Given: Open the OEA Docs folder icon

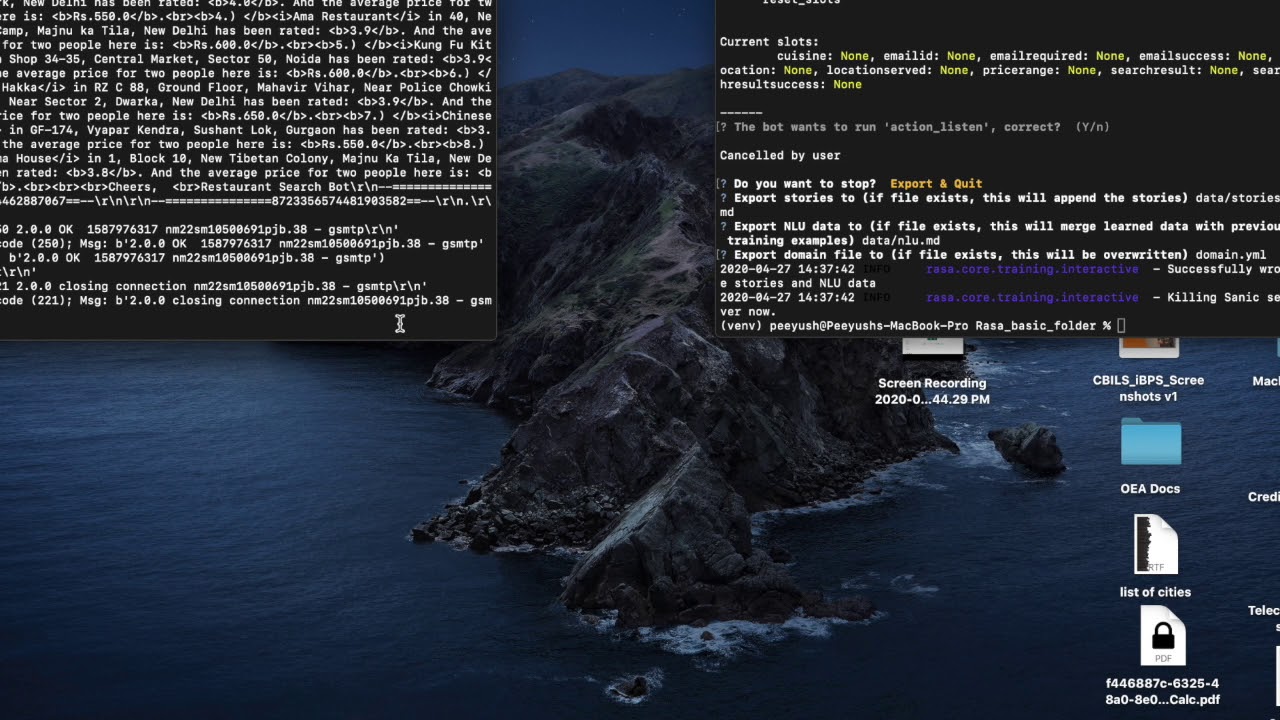Looking at the screenshot, I should pyautogui.click(x=1151, y=443).
